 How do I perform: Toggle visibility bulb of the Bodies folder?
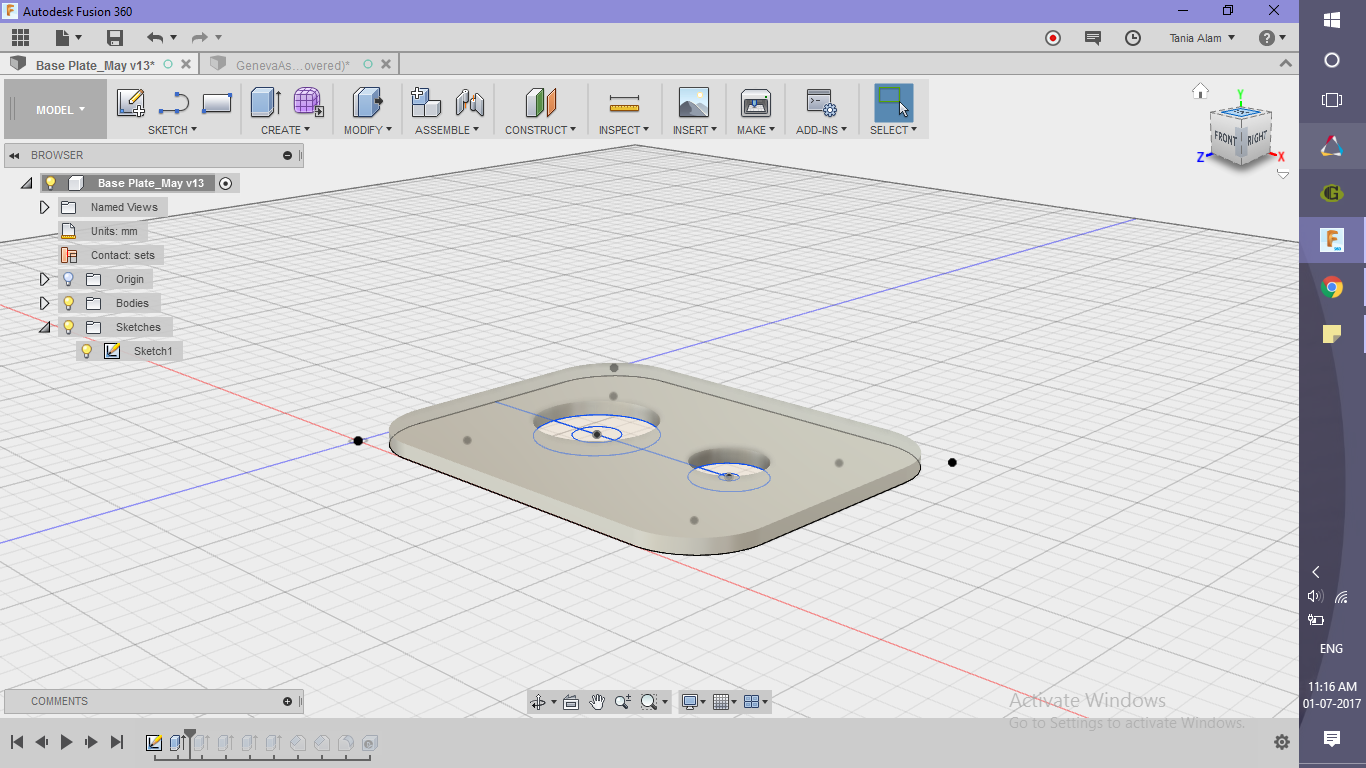(x=68, y=303)
